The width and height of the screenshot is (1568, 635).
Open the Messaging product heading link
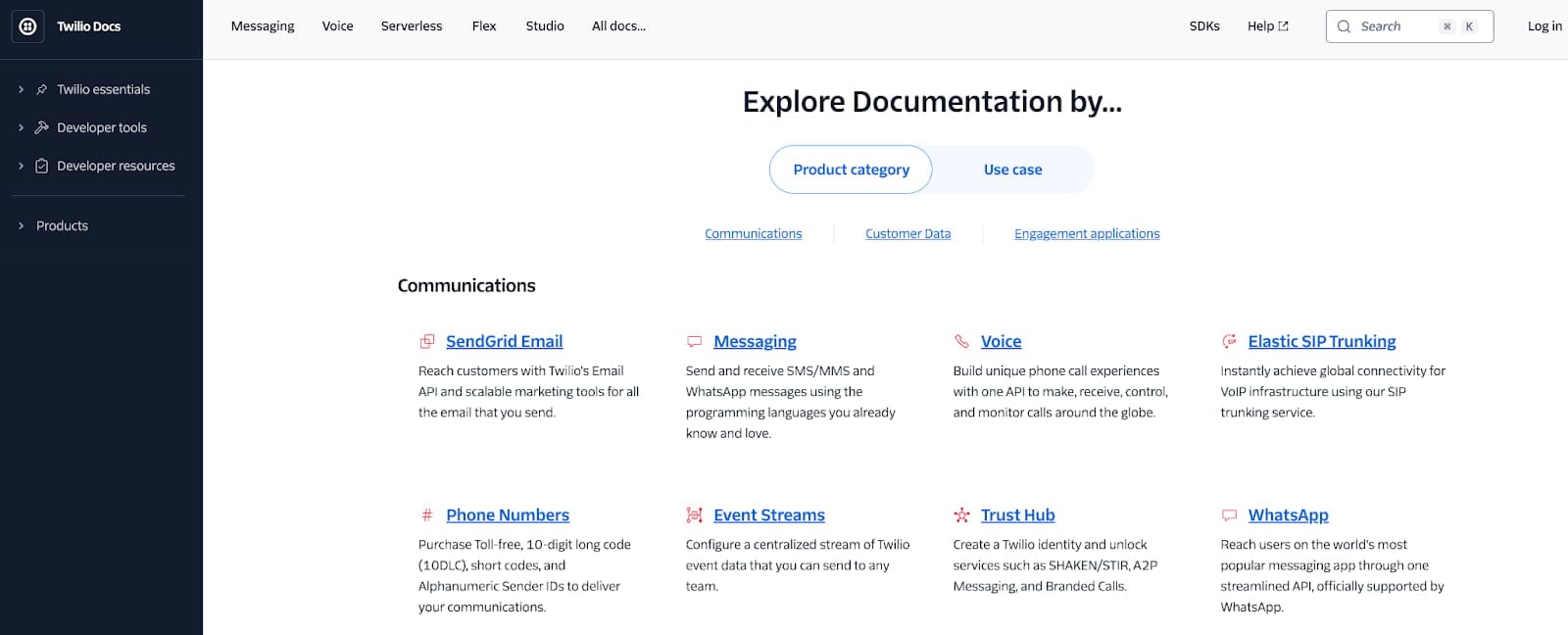tap(755, 341)
